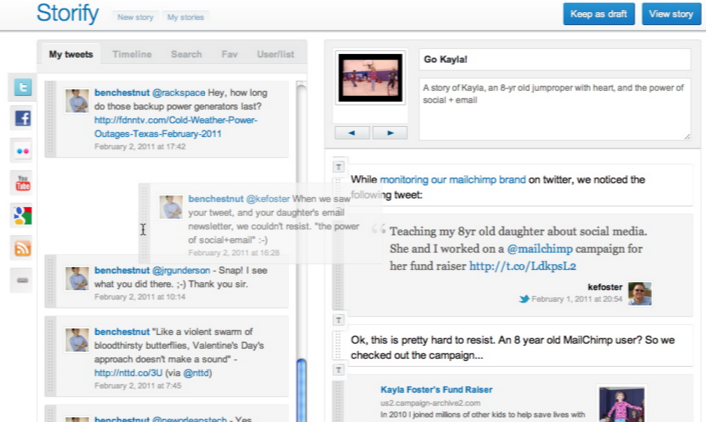
Task: Open the User/list tab
Action: click(x=274, y=54)
